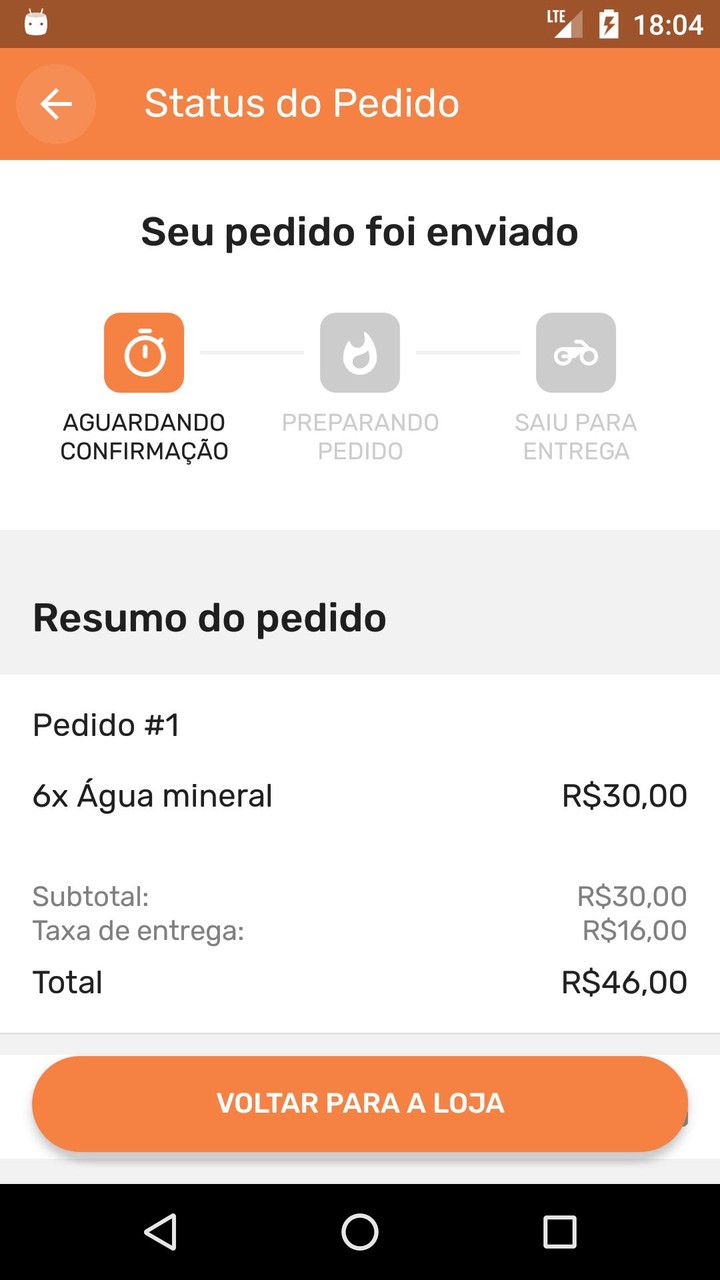Image resolution: width=720 pixels, height=1280 pixels.
Task: Tap the flame Preparando Pedido icon
Action: [x=360, y=353]
